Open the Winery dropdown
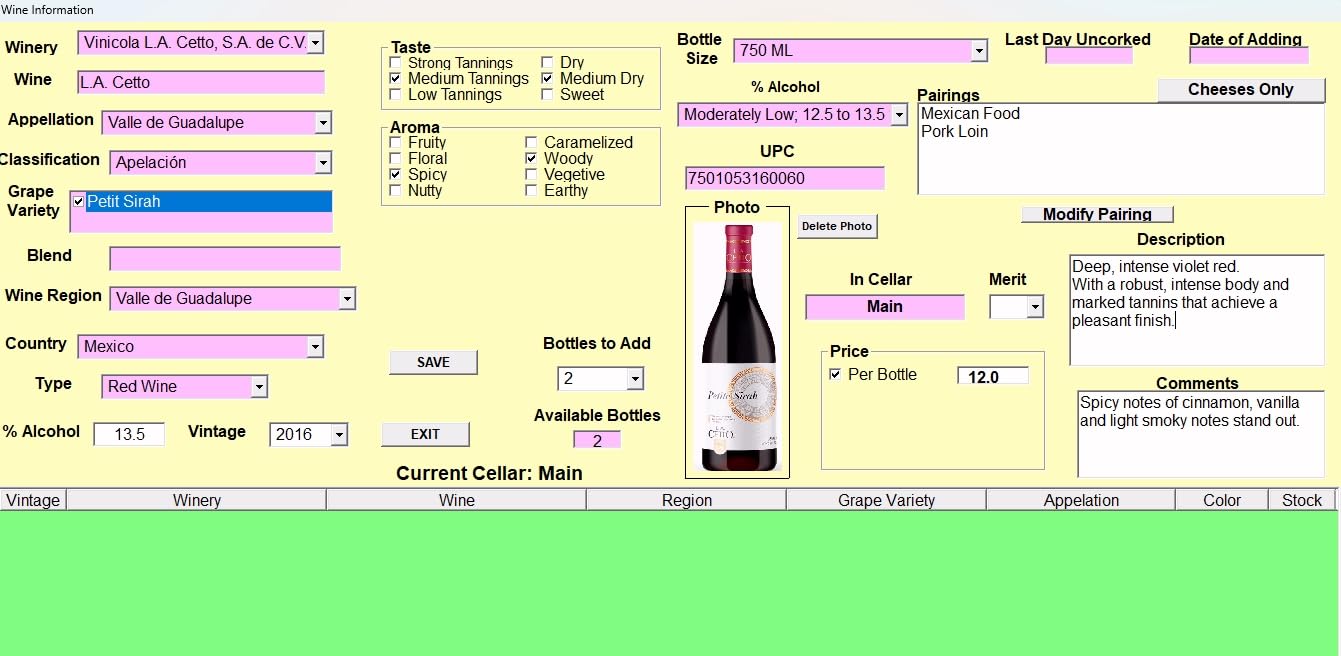 315,43
